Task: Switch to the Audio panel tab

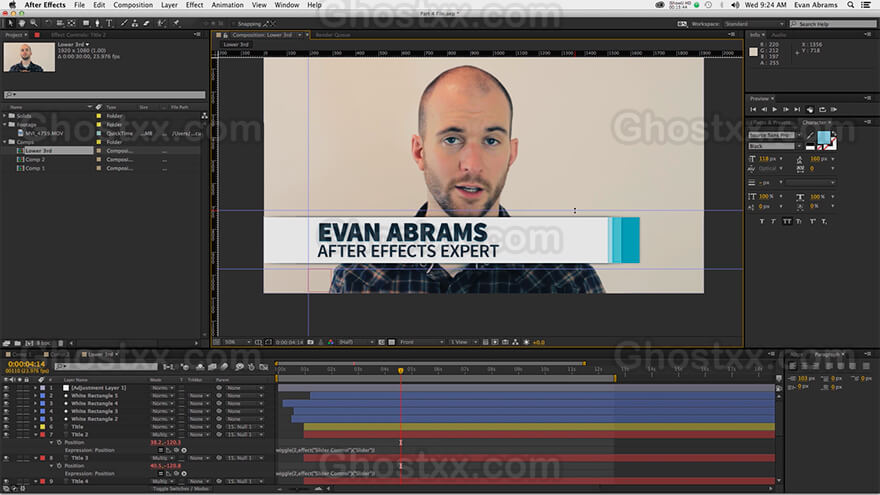Action: [x=778, y=35]
